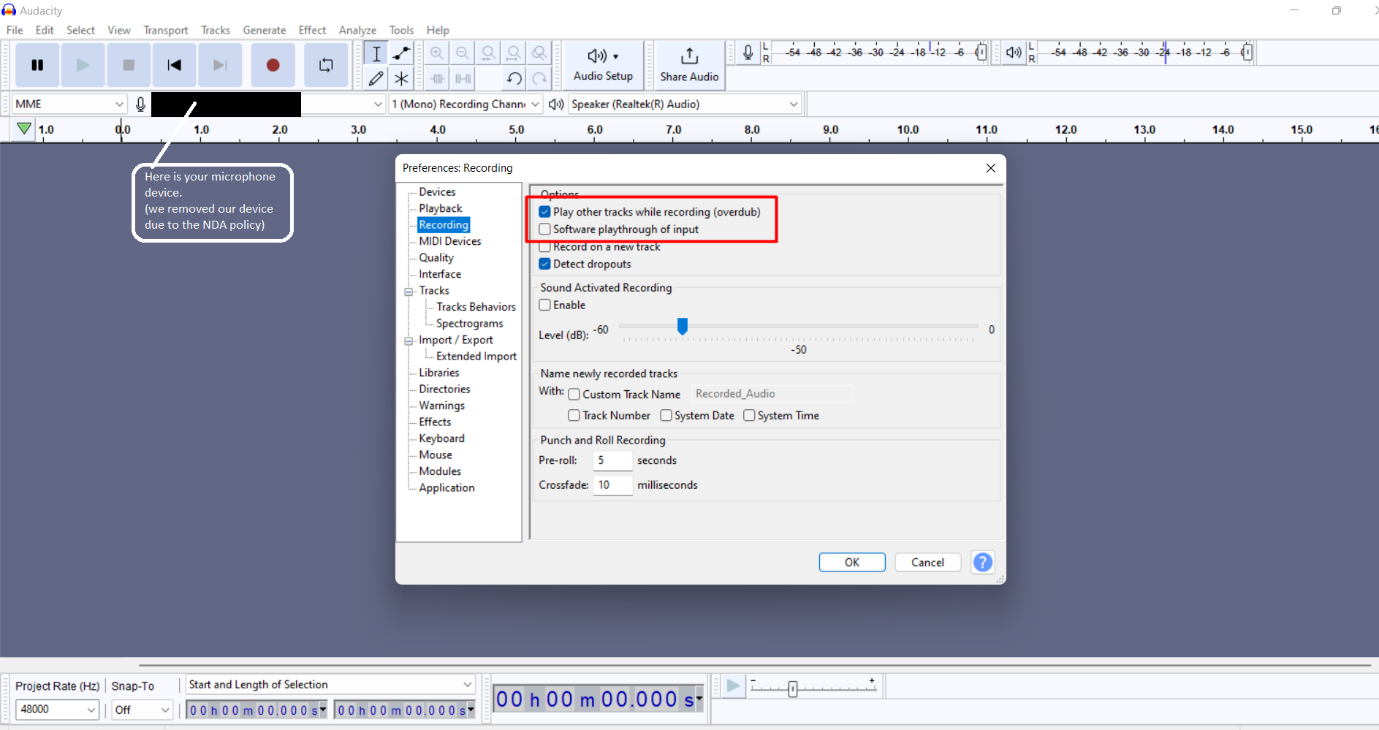Select Devices in preferences tree

(x=437, y=192)
